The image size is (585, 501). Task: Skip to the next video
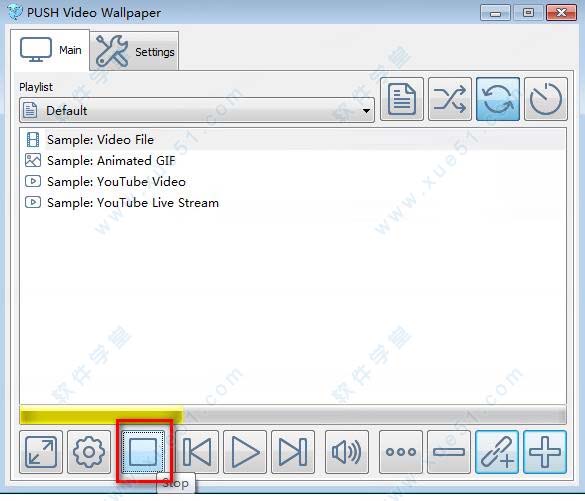(293, 452)
